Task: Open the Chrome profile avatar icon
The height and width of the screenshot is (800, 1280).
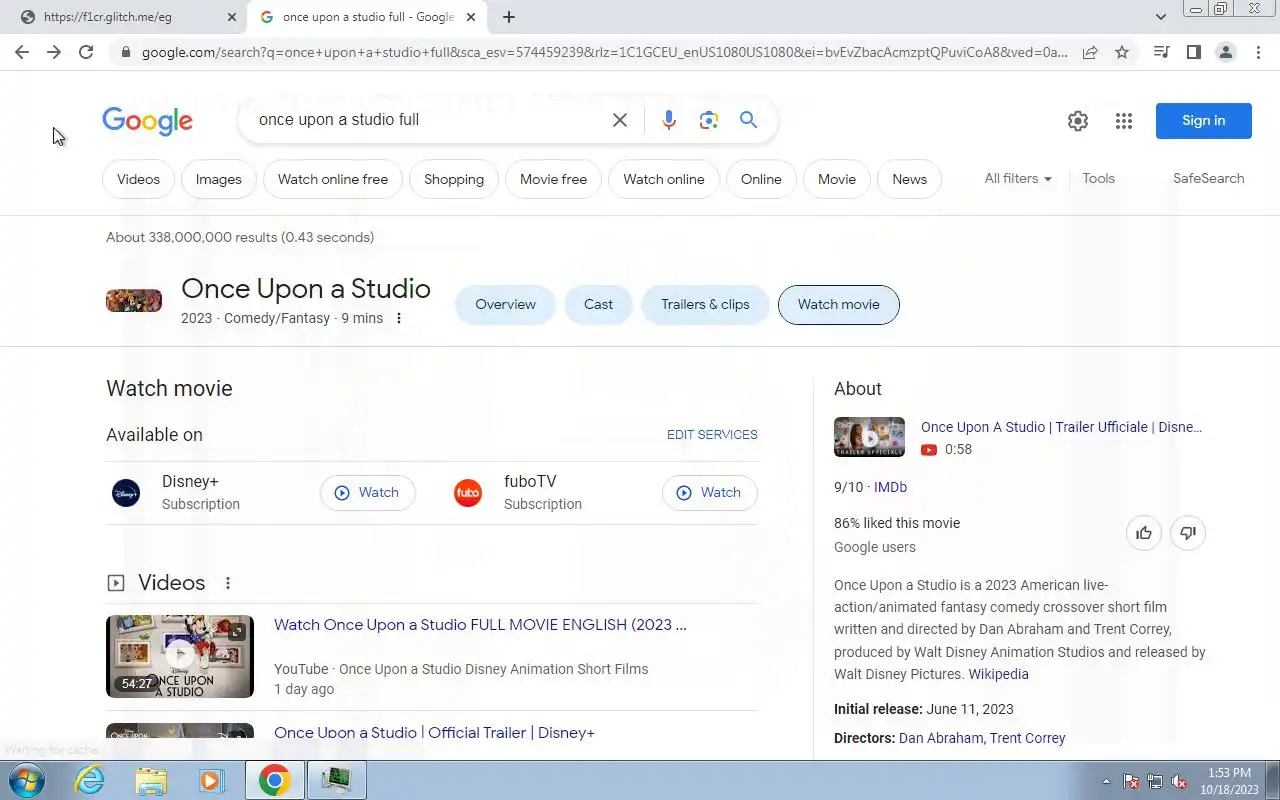Action: 1225,52
